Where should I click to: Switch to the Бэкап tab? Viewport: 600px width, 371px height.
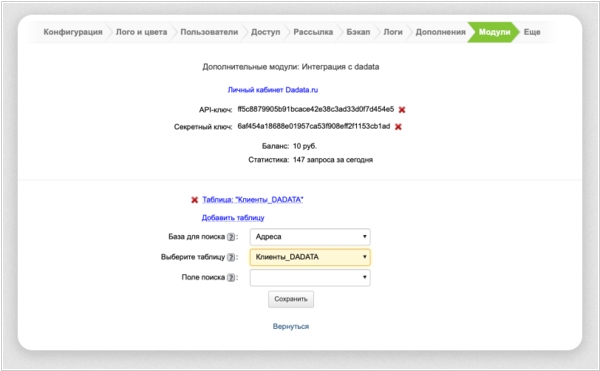click(358, 32)
